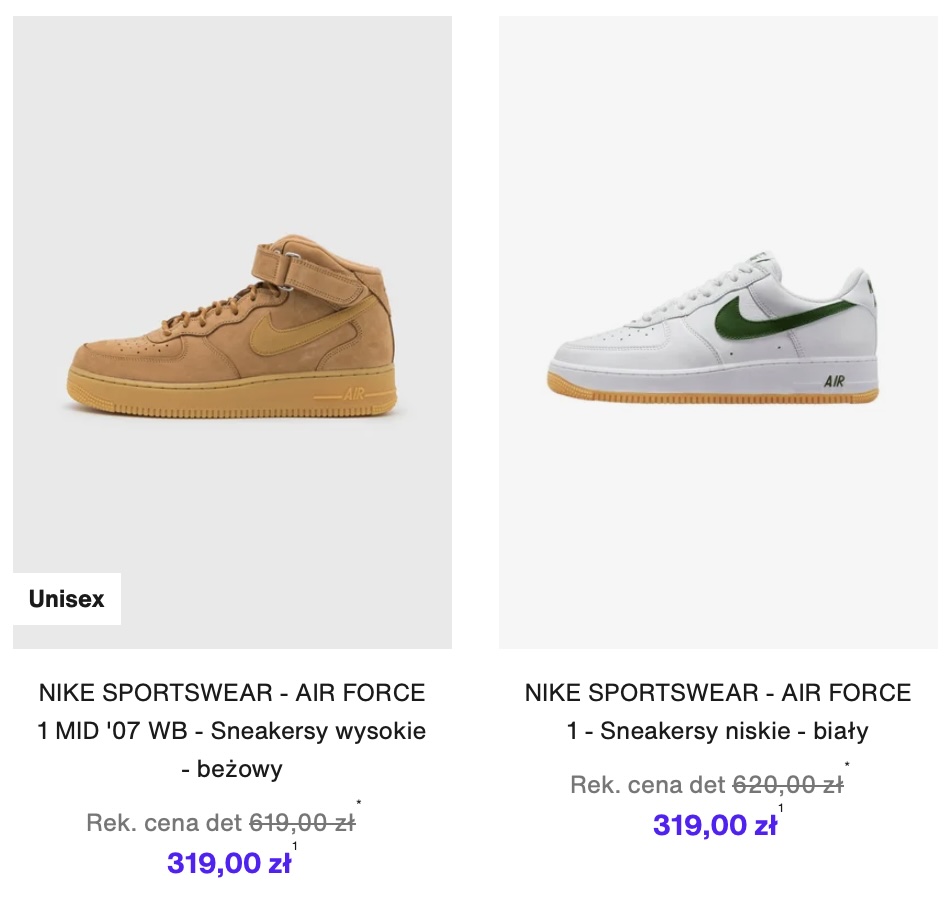952x906 pixels.
Task: Click the crossed-out 620,00 zł price
Action: tap(788, 785)
